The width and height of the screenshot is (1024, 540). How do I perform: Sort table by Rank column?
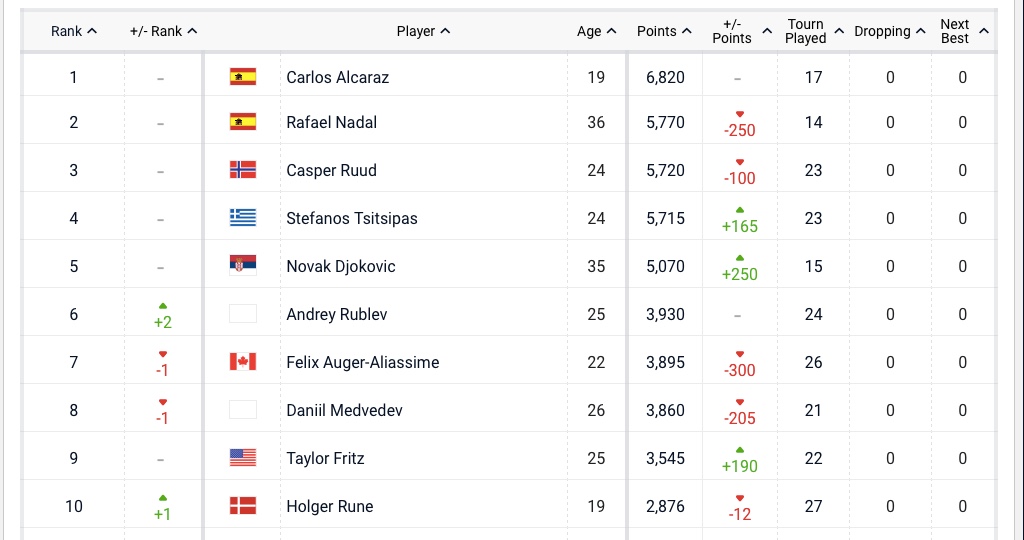[x=74, y=31]
